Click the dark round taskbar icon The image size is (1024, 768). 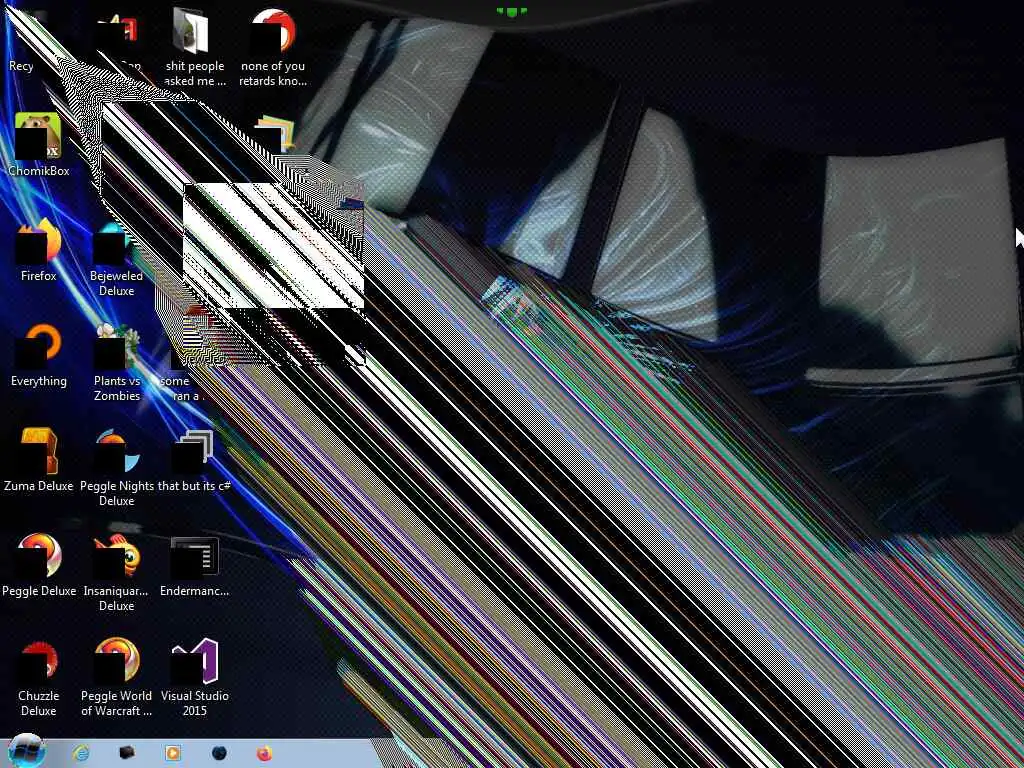(219, 753)
